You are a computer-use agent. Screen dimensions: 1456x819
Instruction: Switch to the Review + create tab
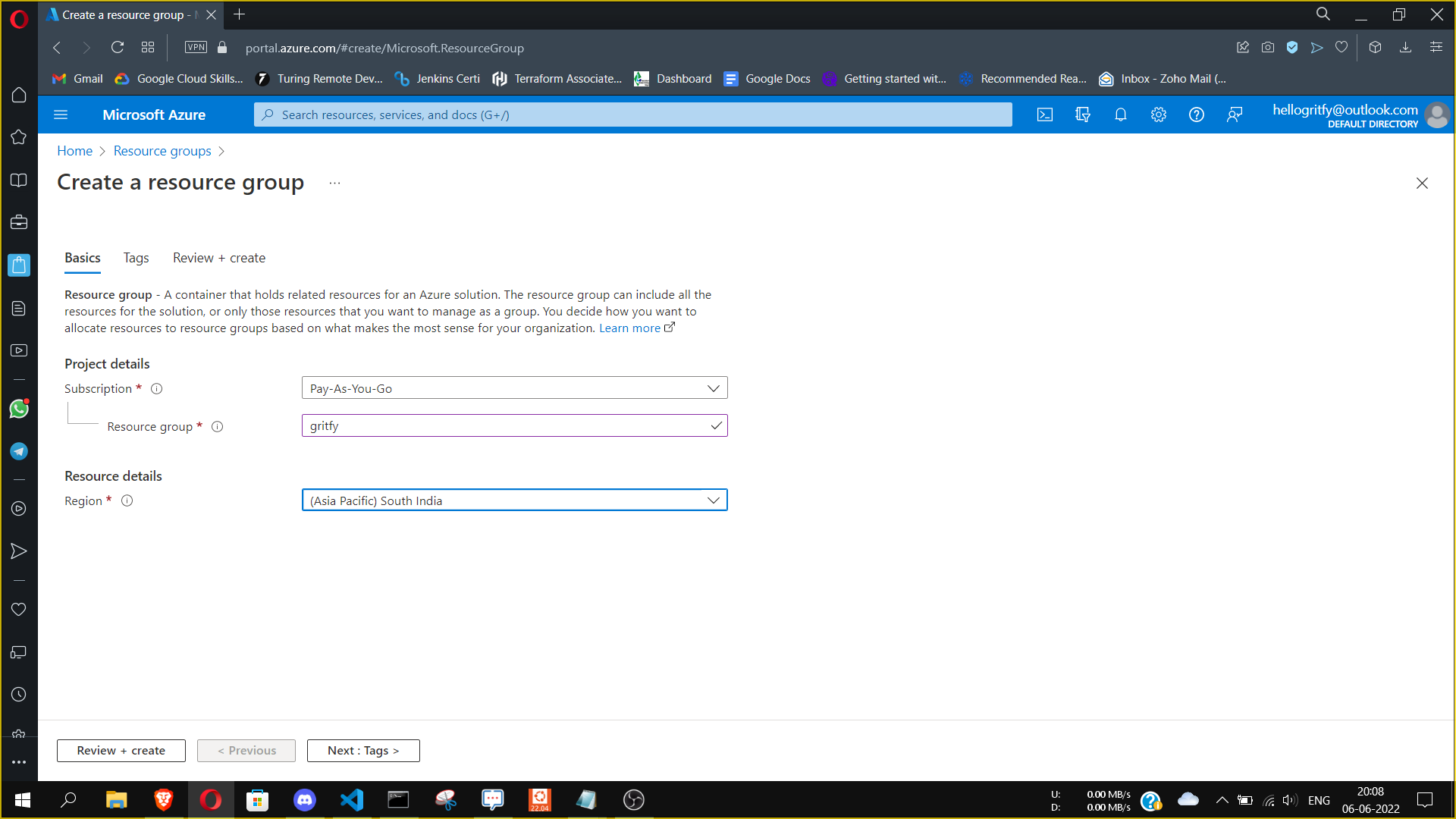pyautogui.click(x=218, y=258)
